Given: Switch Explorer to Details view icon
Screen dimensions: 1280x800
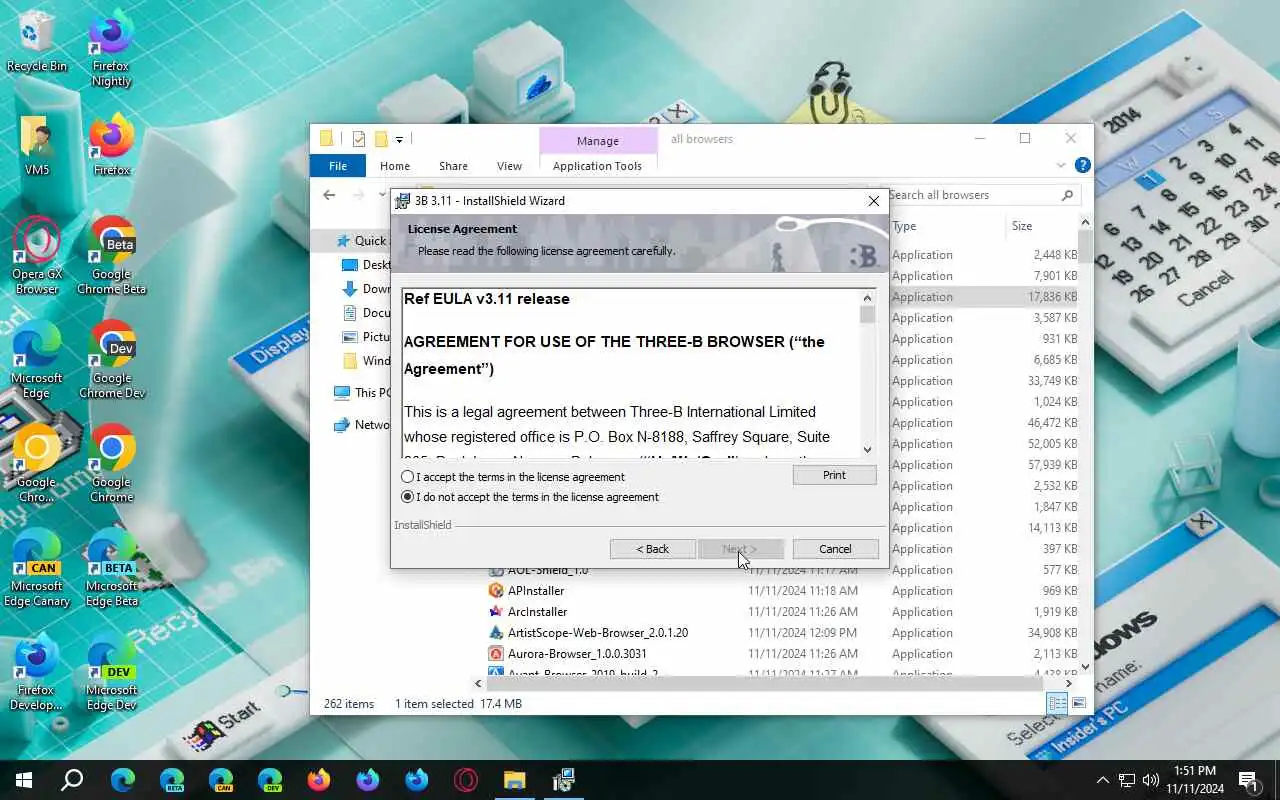Looking at the screenshot, I should pyautogui.click(x=1057, y=704).
